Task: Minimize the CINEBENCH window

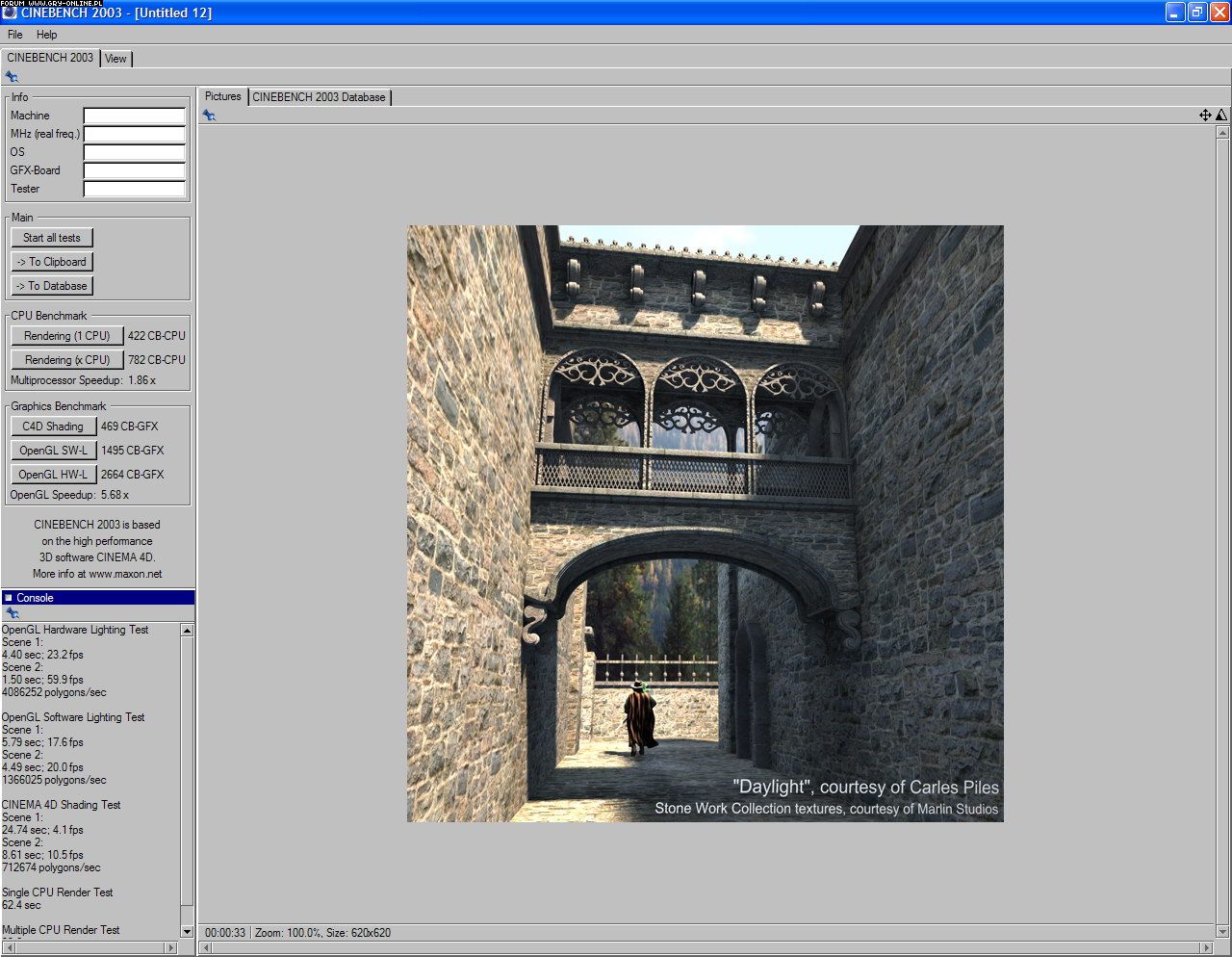Action: [1175, 13]
